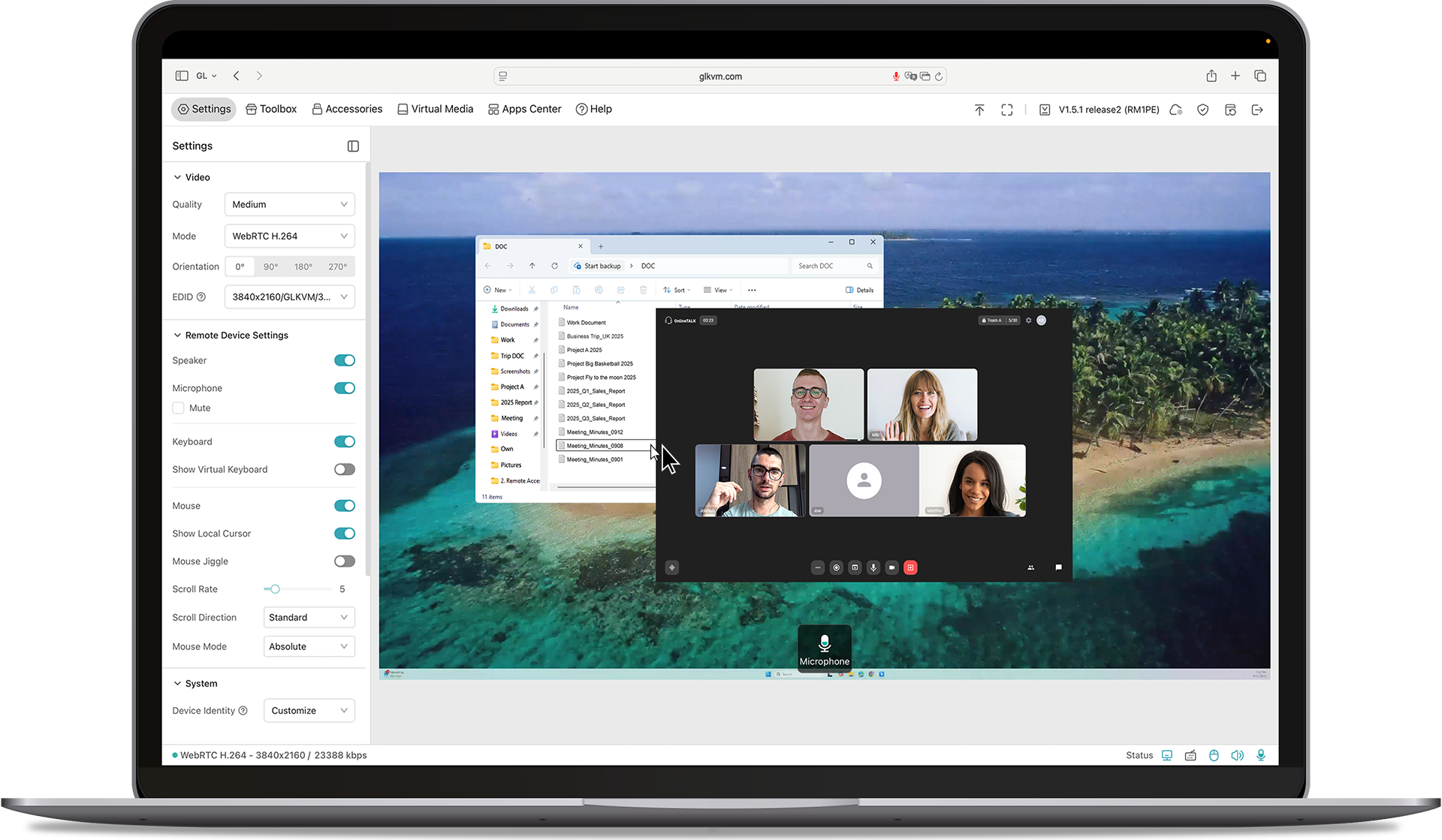Enable the Show Virtual Keyboard toggle
Viewport: 1442px width, 840px height.
click(x=344, y=469)
